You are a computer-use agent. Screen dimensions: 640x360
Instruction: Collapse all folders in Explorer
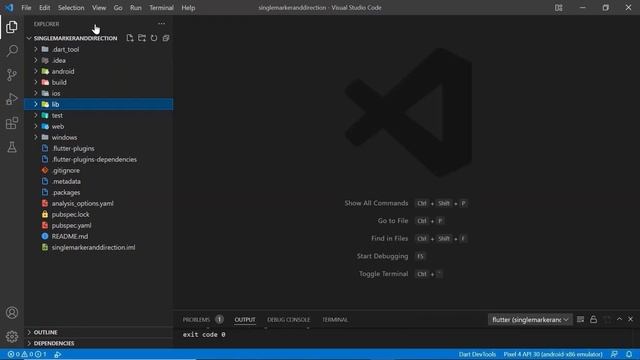[166, 38]
